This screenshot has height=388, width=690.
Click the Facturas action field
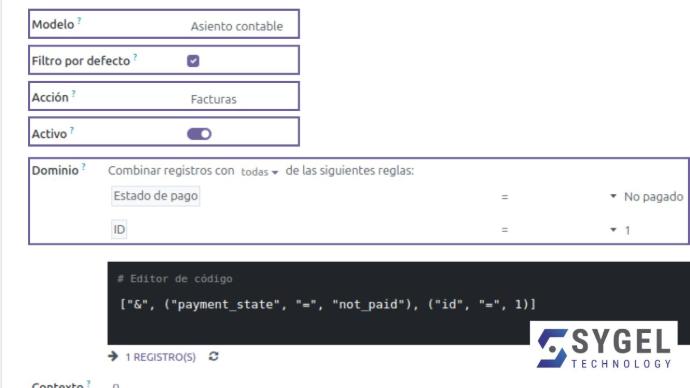pos(213,99)
